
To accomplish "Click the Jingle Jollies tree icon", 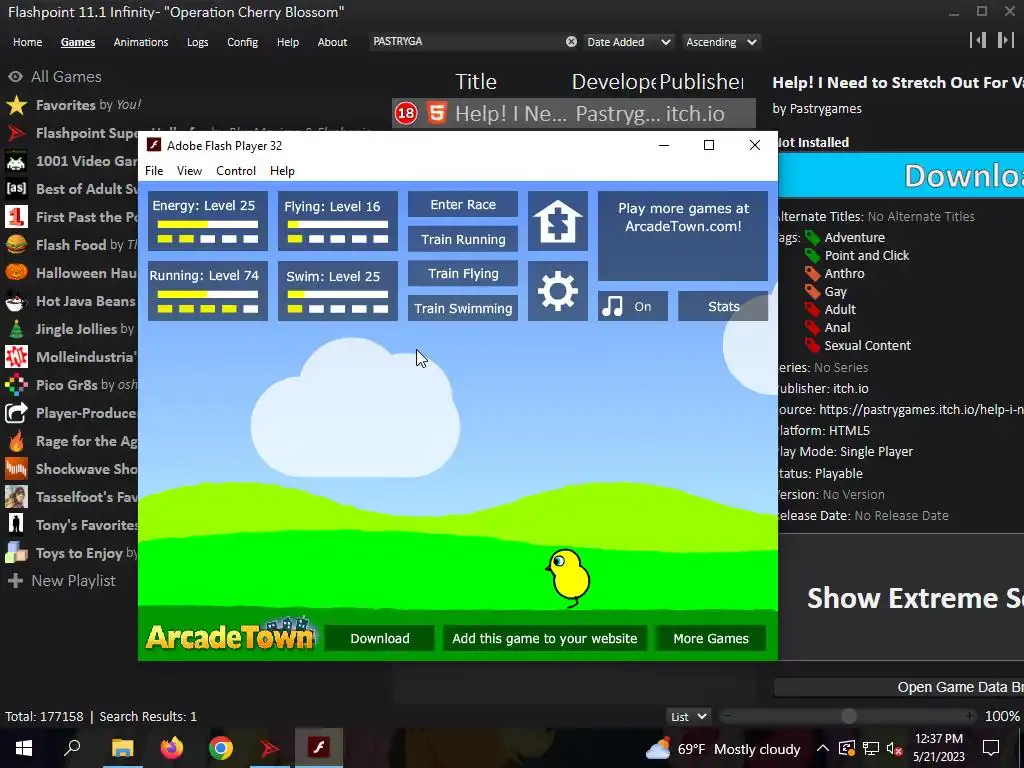I will coord(16,329).
